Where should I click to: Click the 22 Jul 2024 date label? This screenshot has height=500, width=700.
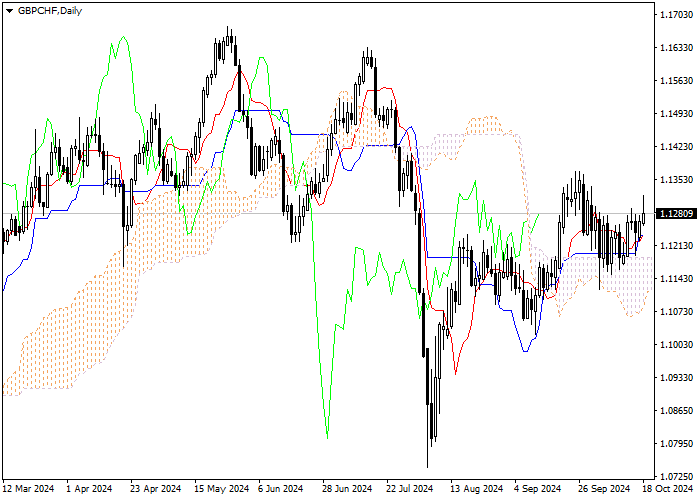410,489
